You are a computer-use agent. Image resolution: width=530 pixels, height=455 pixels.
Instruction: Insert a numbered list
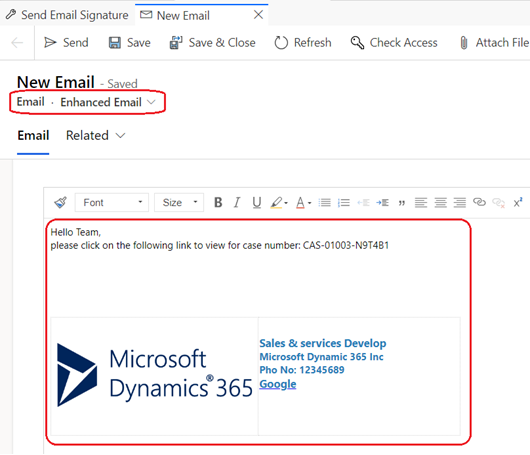344,202
